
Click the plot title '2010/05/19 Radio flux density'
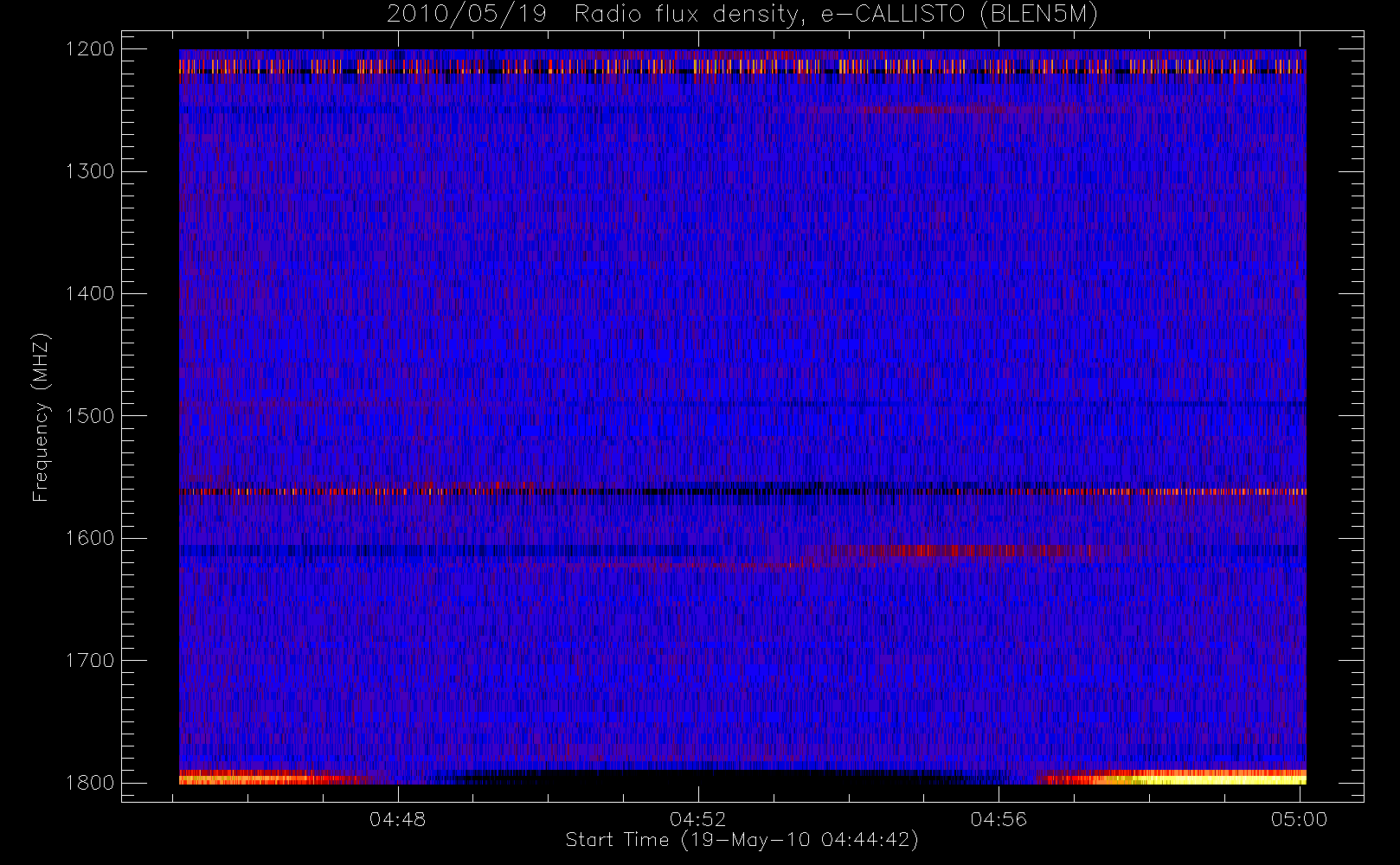pyautogui.click(x=742, y=15)
